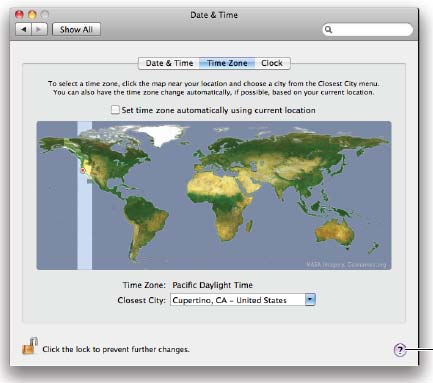Click the Show All button
Image resolution: width=433 pixels, height=383 pixels.
point(76,29)
